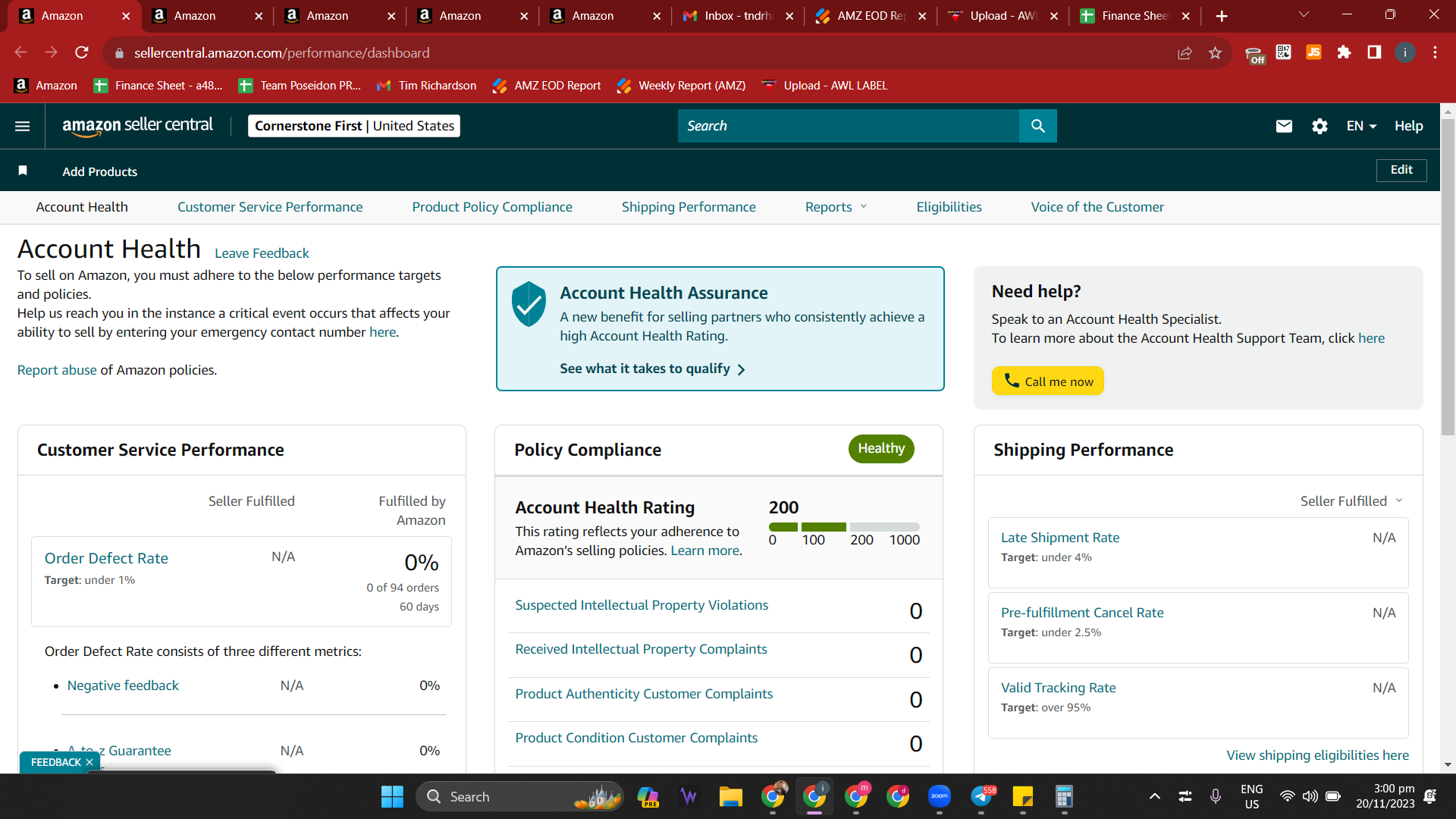Open the browser extensions puzzle icon

(x=1344, y=52)
